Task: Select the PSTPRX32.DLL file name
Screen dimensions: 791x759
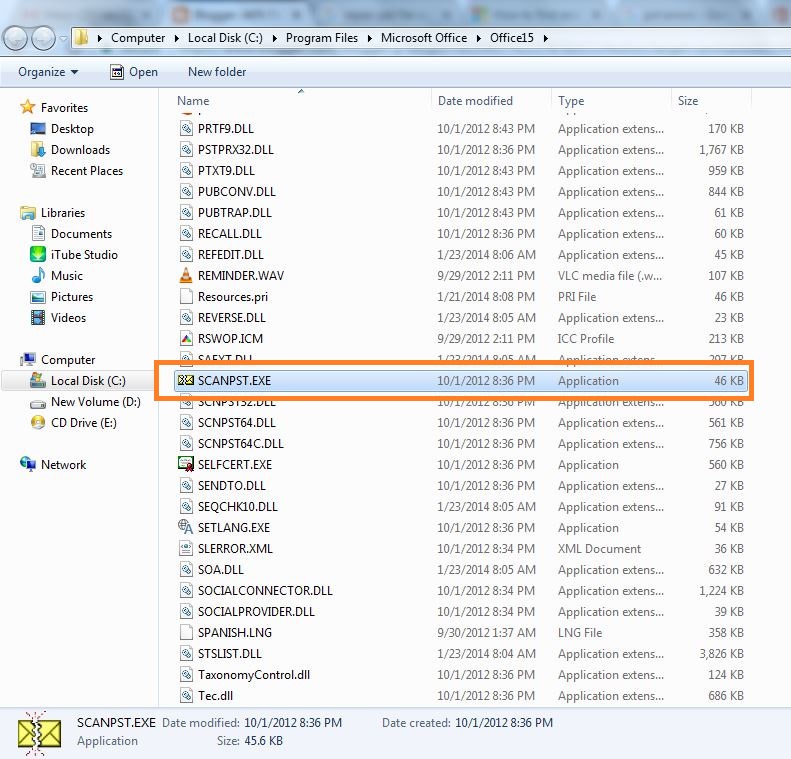Action: coord(236,150)
